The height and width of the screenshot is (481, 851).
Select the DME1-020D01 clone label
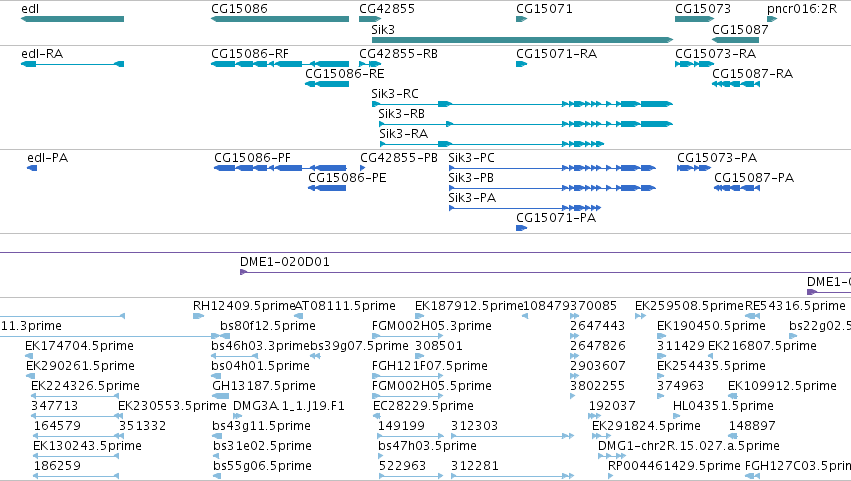click(285, 262)
